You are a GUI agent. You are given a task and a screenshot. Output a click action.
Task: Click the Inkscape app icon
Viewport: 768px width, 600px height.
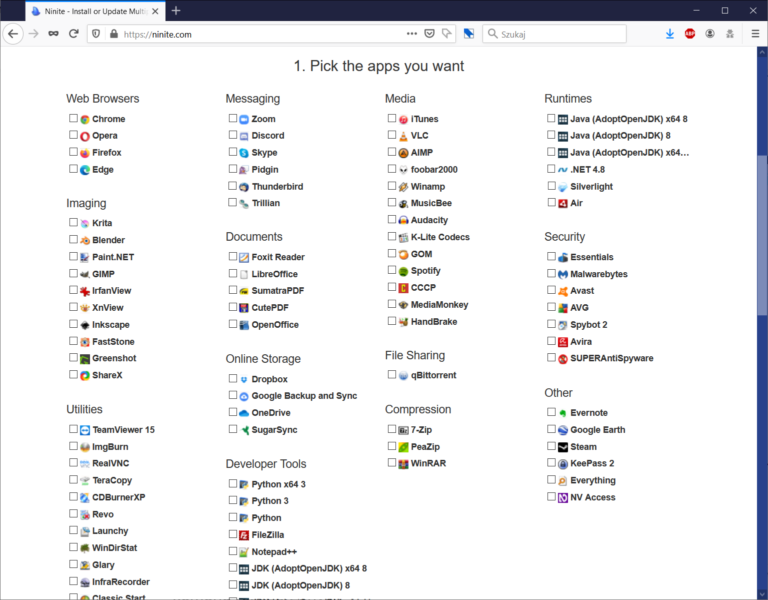[85, 325]
